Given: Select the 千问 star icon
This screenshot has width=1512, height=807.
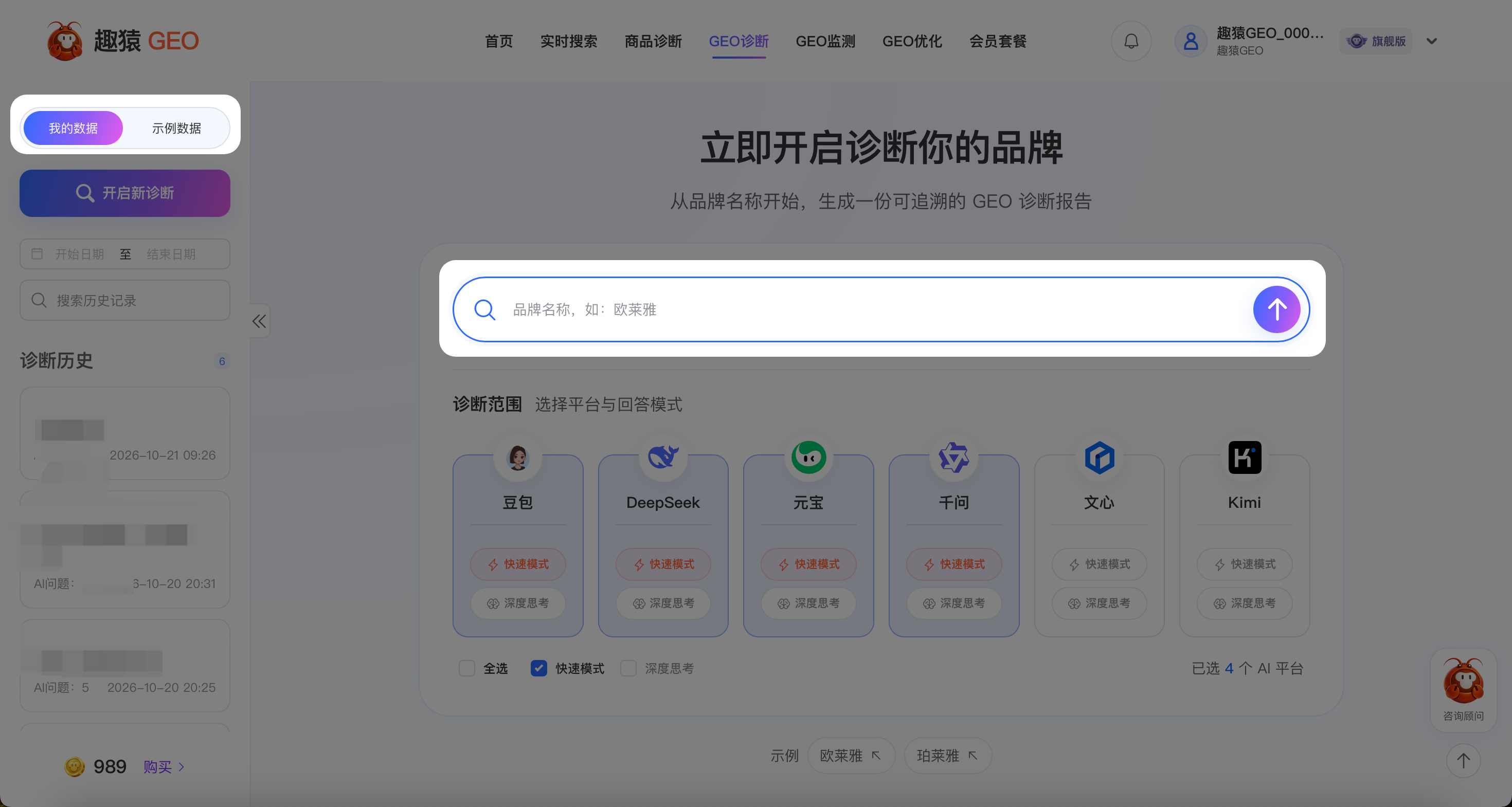Looking at the screenshot, I should tap(954, 457).
